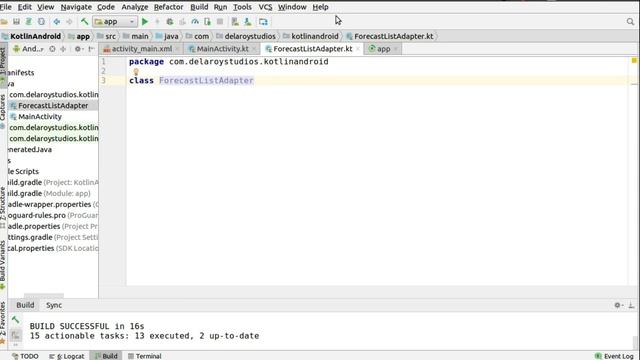Viewport: 640px width, 360px height.
Task: Switch to the app editor tab
Action: 383,49
